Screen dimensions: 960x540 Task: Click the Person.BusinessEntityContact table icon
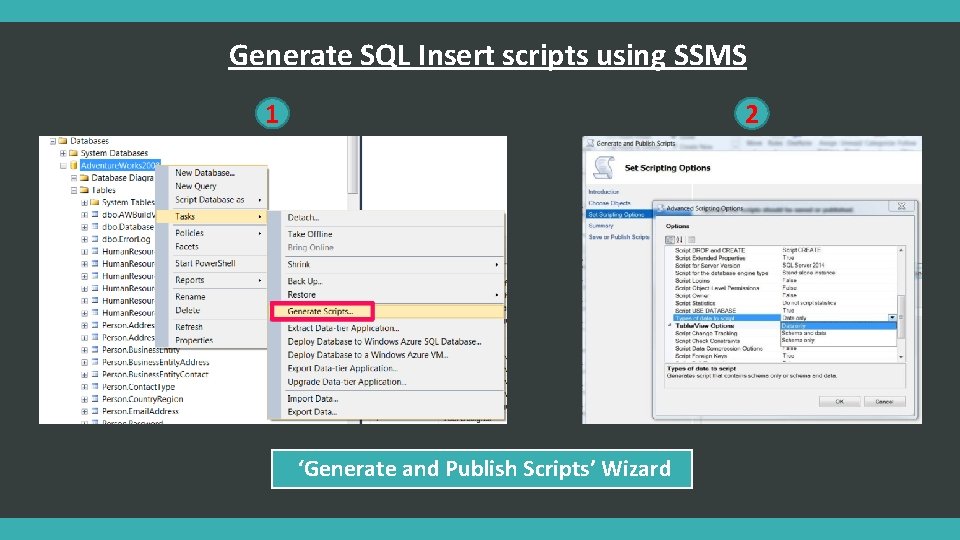point(95,374)
